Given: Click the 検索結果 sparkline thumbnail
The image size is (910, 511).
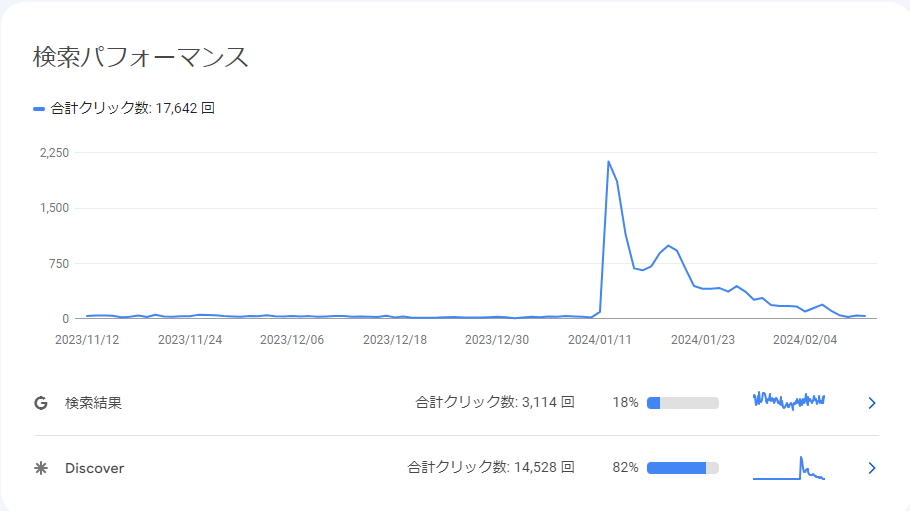Looking at the screenshot, I should click(789, 401).
